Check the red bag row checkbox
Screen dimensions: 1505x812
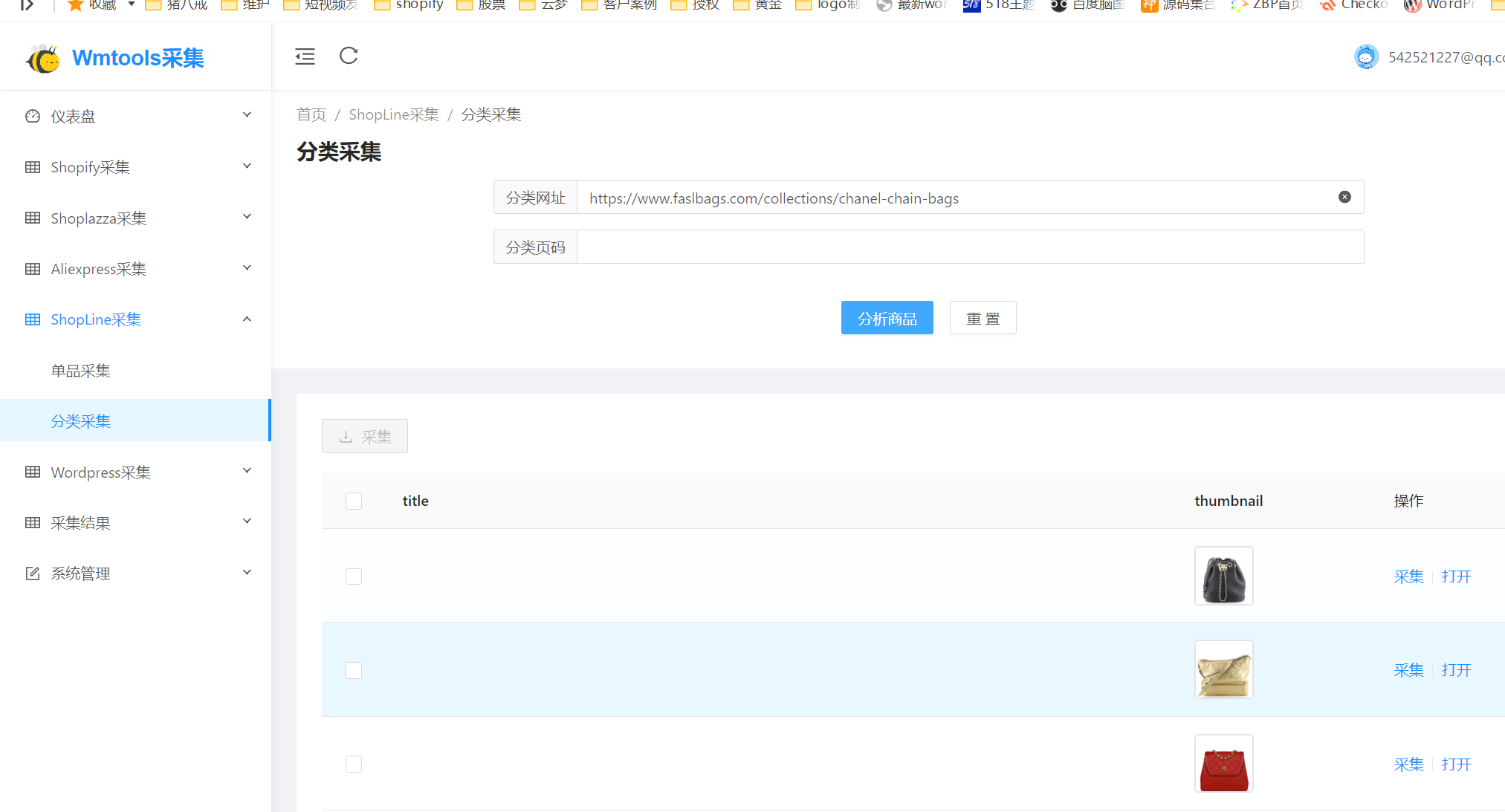pos(353,764)
